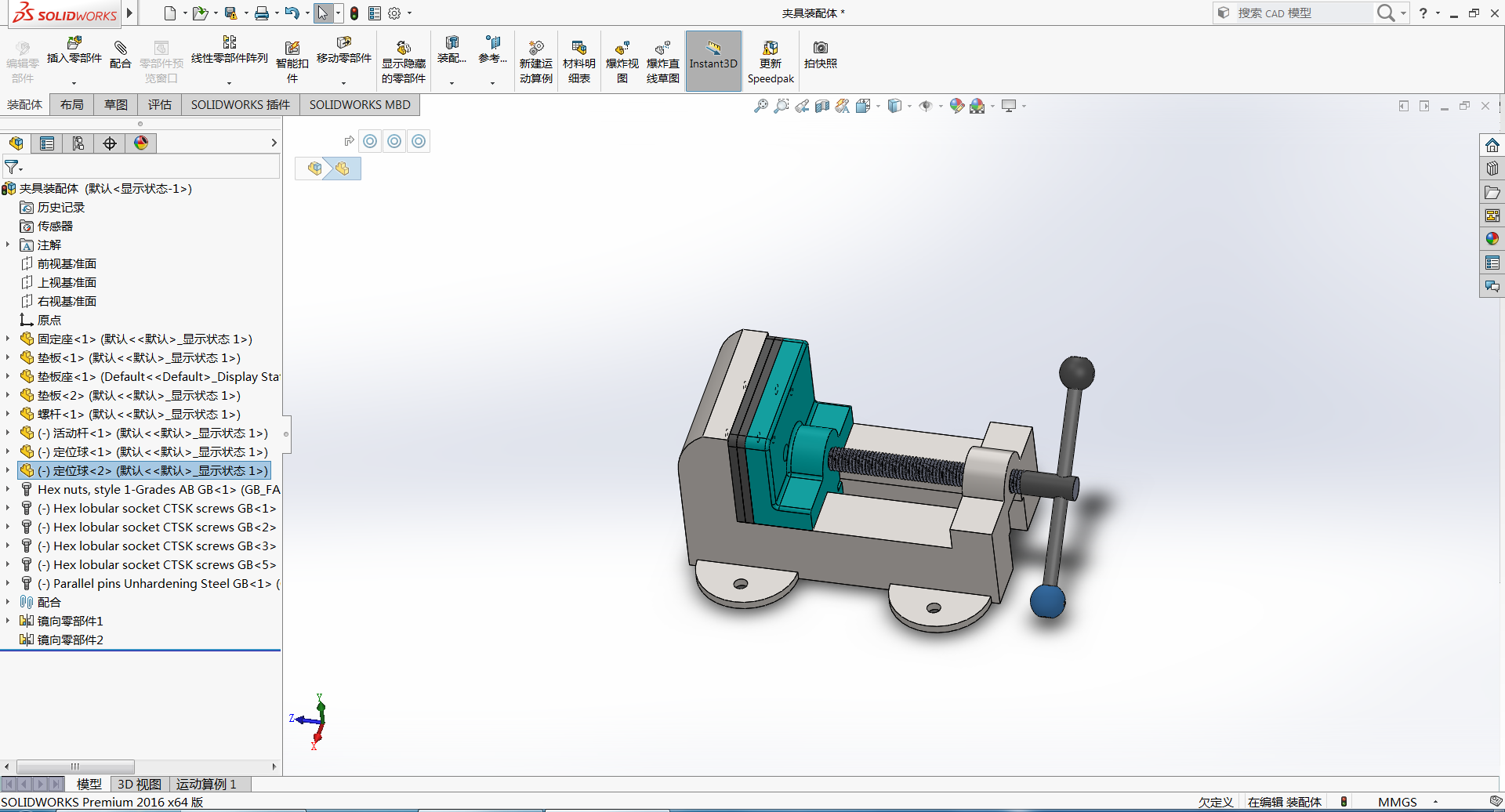Image resolution: width=1505 pixels, height=812 pixels.
Task: Click the MMGS unit system button
Action: point(1397,802)
